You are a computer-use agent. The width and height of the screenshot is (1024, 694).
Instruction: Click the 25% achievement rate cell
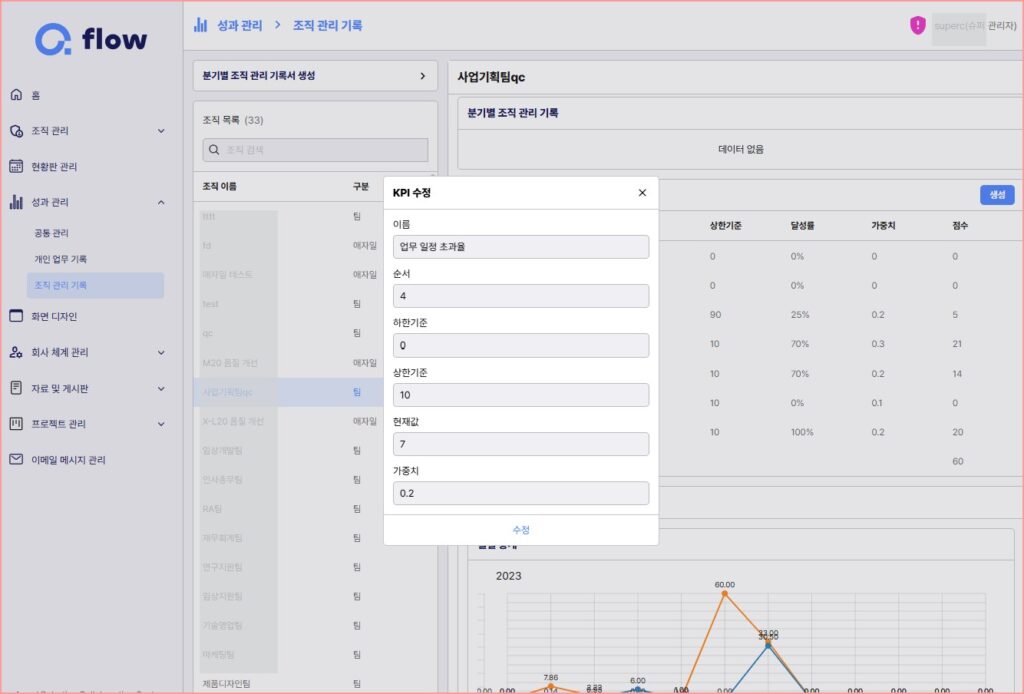(799, 315)
